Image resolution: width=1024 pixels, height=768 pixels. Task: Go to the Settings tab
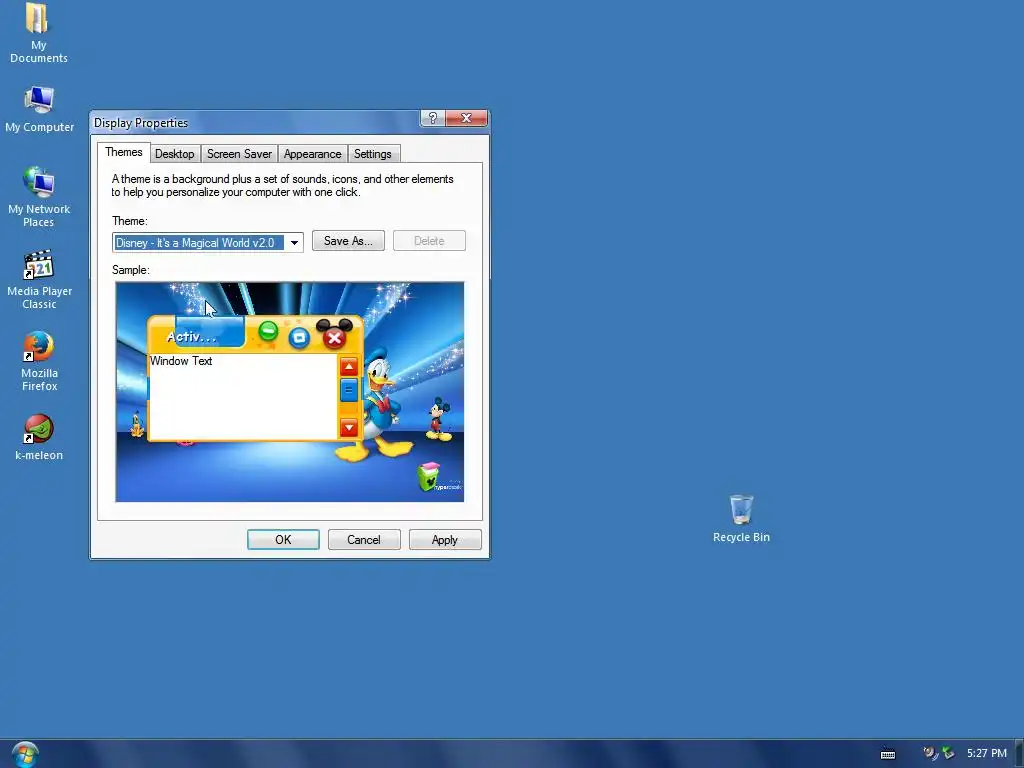(x=372, y=154)
